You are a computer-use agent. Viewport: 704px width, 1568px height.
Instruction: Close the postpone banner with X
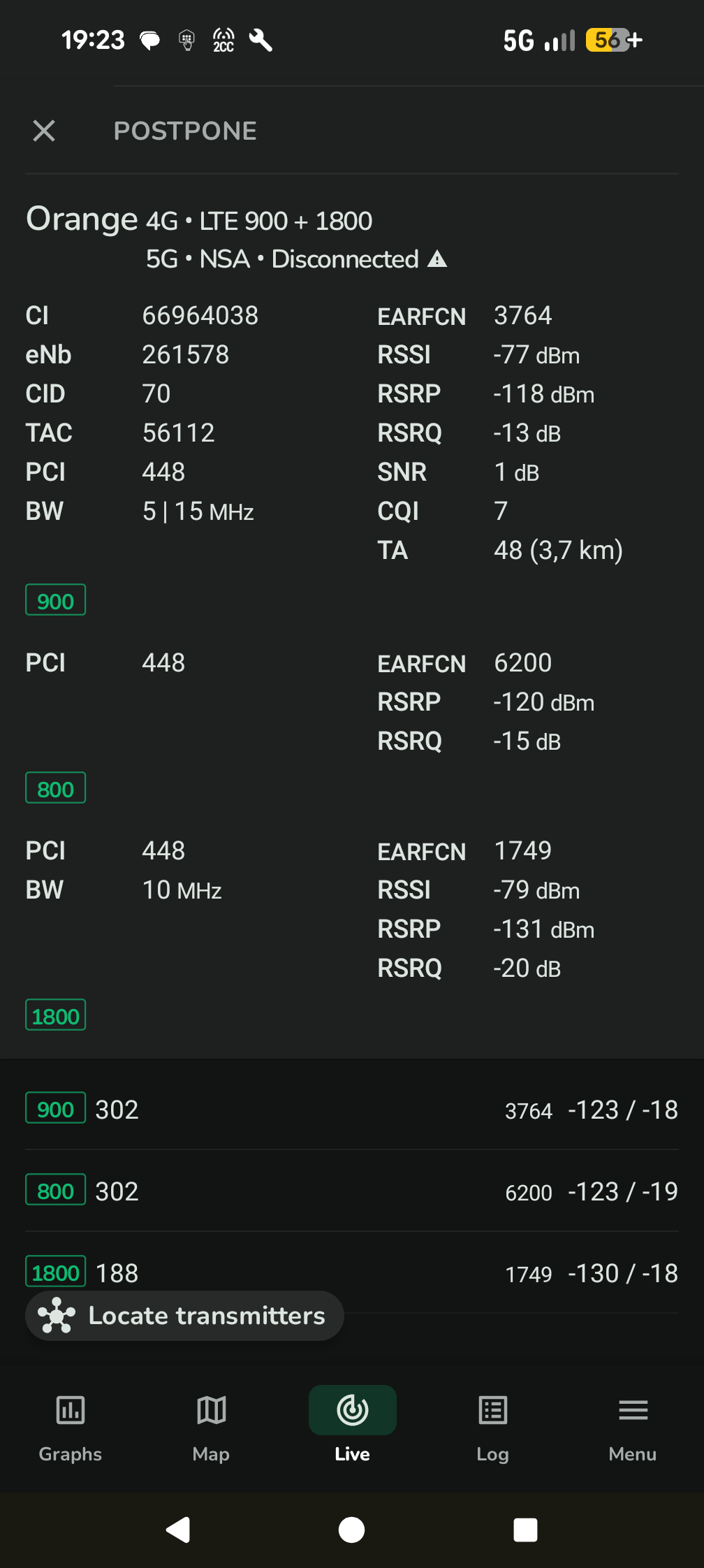(x=44, y=131)
